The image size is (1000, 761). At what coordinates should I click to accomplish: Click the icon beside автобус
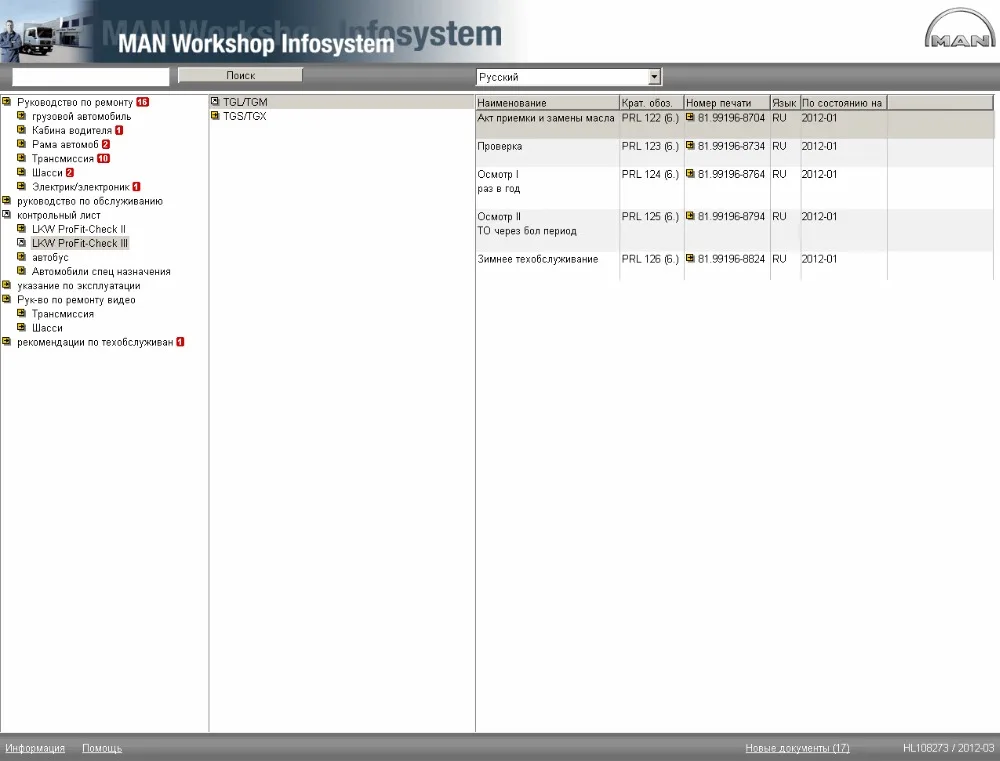coord(22,256)
